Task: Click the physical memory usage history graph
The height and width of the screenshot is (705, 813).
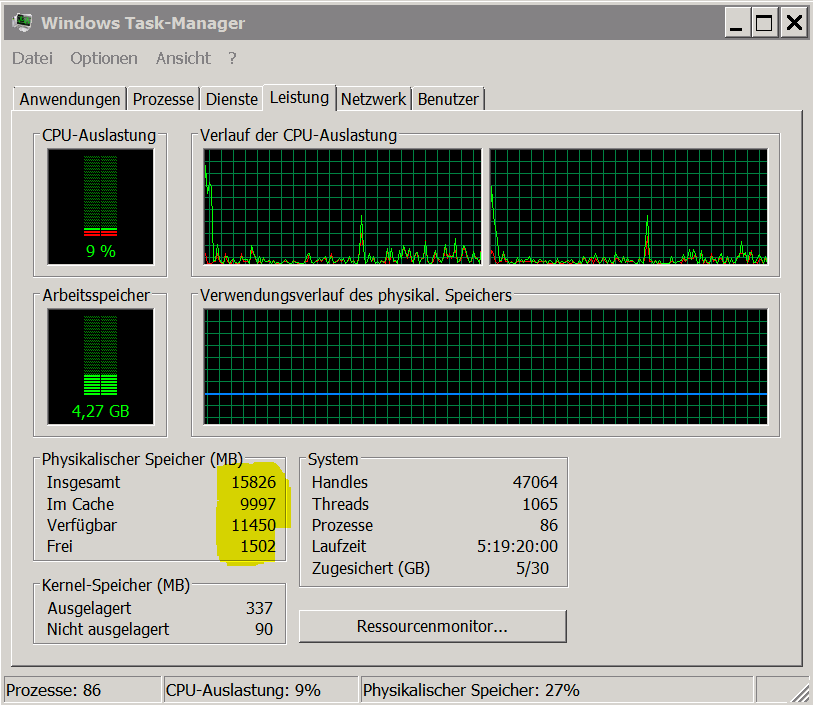Action: click(x=485, y=367)
